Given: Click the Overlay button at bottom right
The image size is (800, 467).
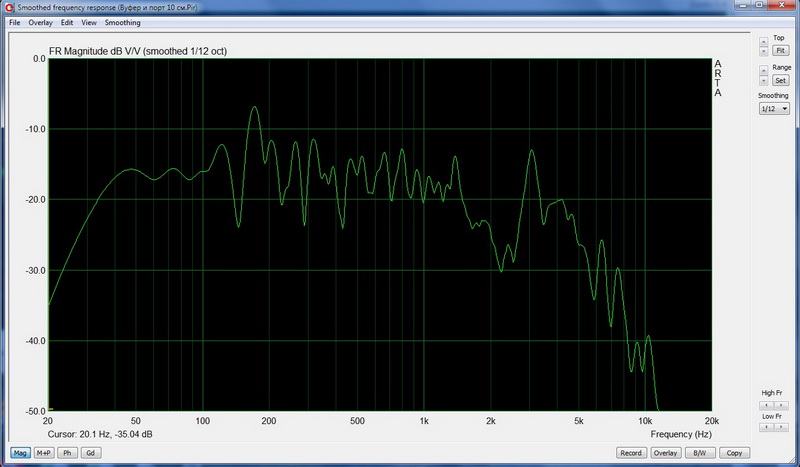Looking at the screenshot, I should [x=665, y=453].
